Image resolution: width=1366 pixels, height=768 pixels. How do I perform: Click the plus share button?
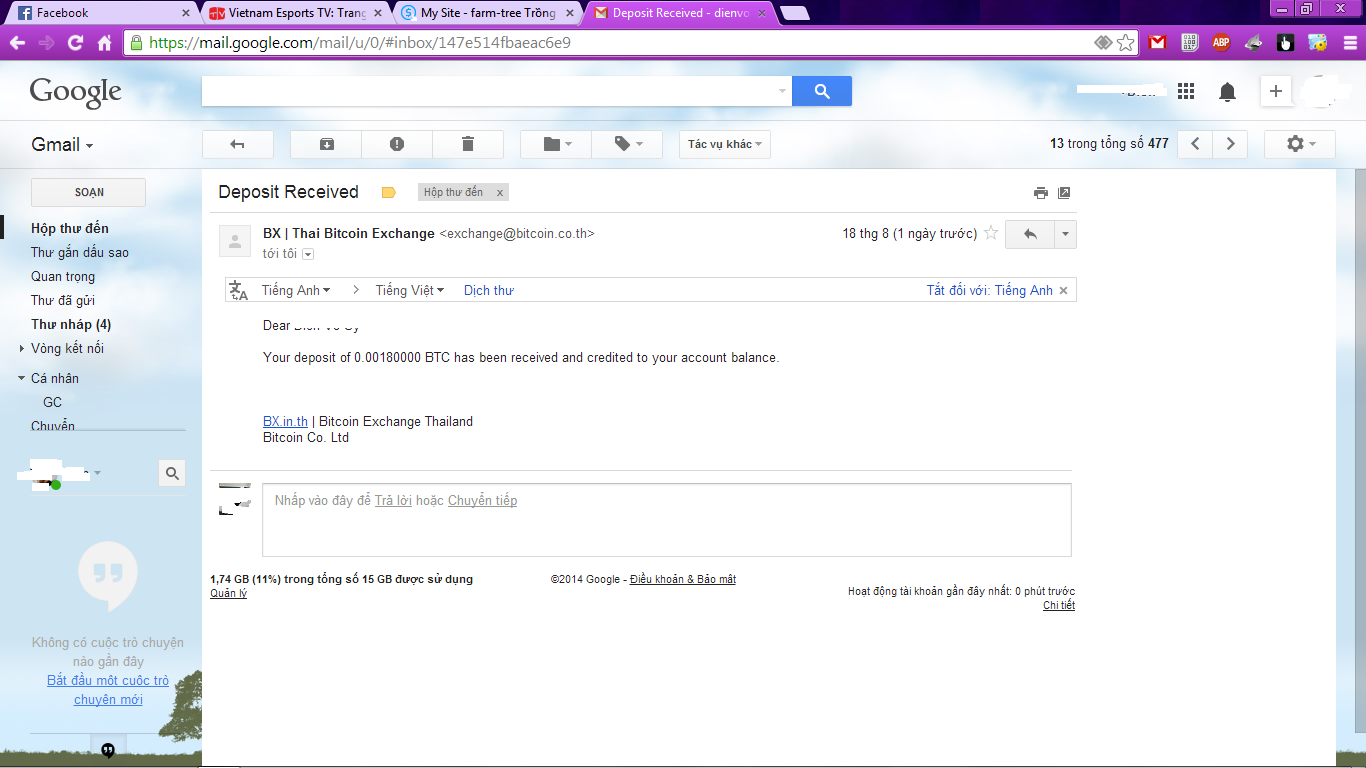coord(1275,91)
